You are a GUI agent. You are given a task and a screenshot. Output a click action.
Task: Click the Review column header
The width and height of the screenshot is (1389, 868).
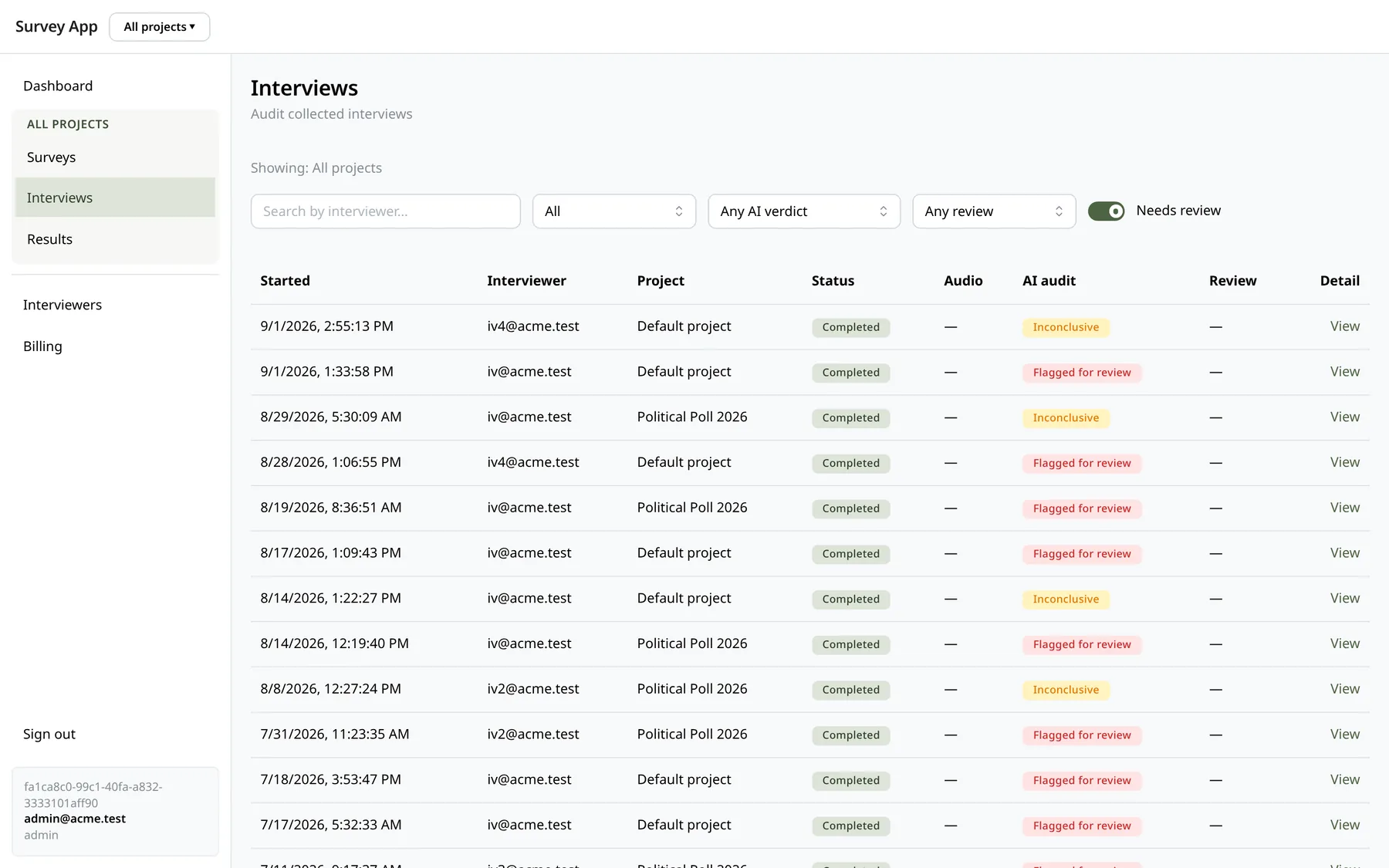(1232, 281)
